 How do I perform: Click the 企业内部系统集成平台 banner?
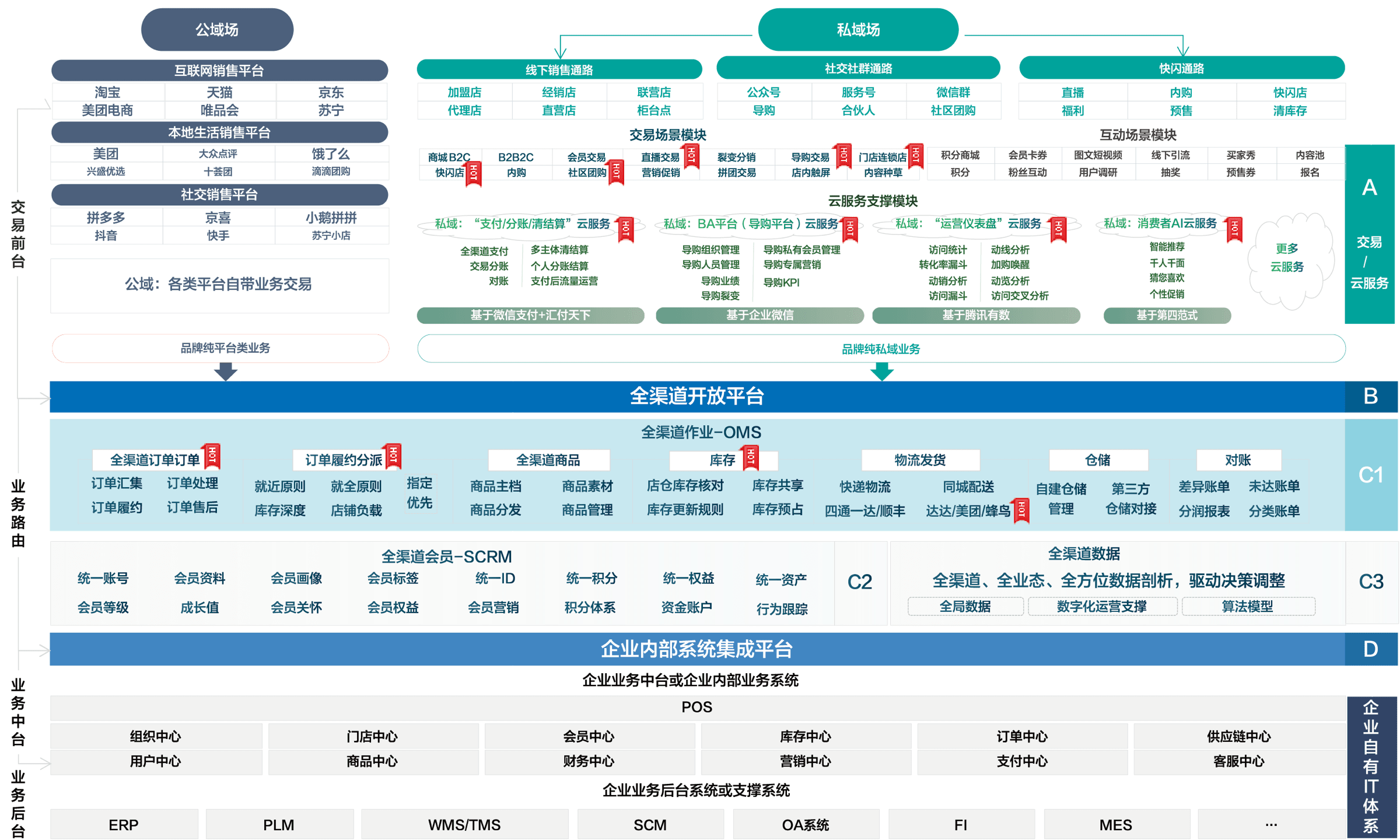(697, 649)
